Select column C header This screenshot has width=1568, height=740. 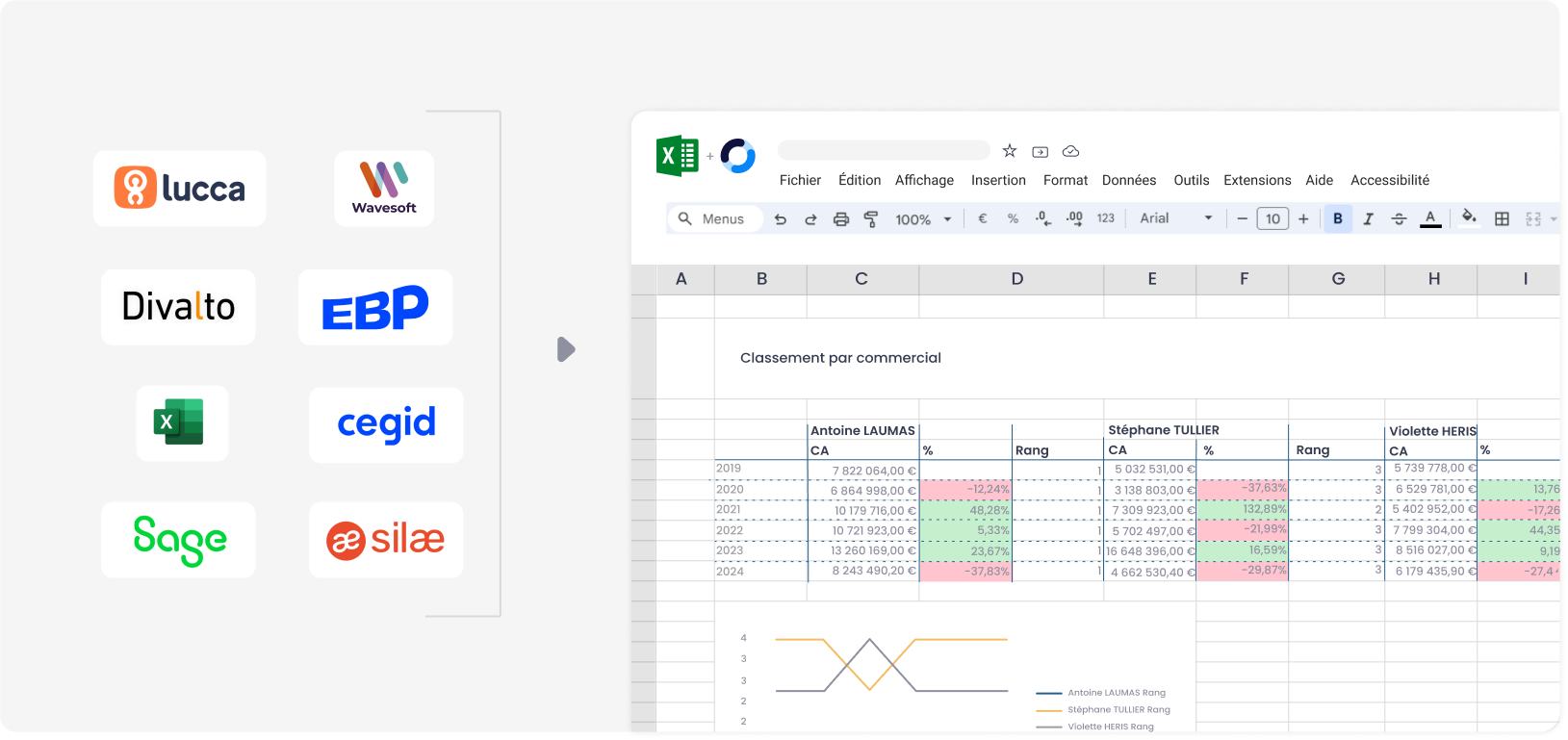(x=861, y=279)
